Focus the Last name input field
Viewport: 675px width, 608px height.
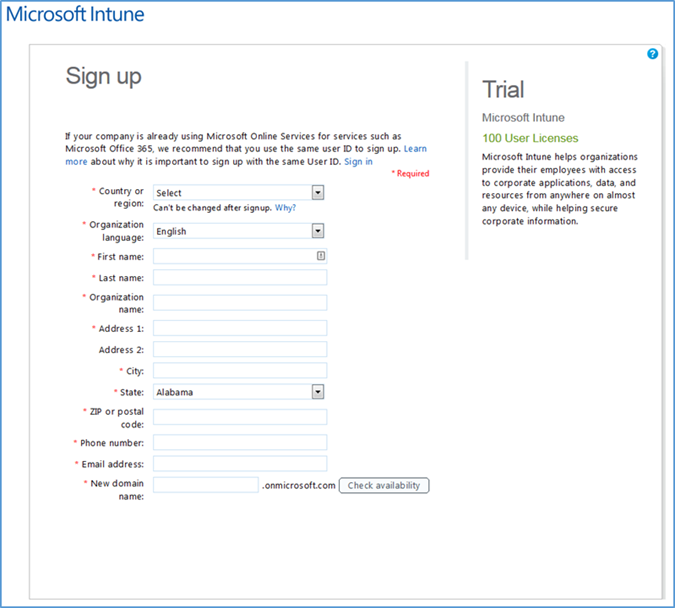240,277
